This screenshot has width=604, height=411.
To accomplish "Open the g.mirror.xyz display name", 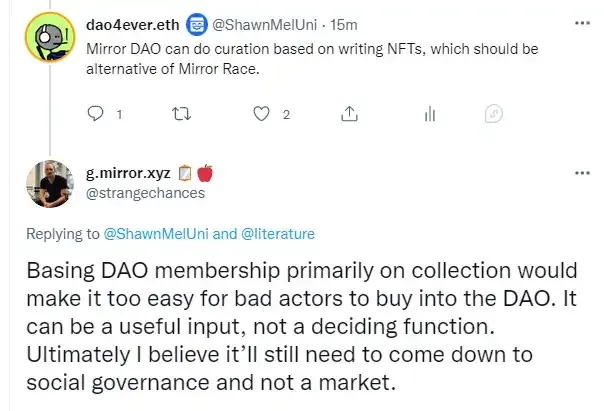I will tap(128, 173).
